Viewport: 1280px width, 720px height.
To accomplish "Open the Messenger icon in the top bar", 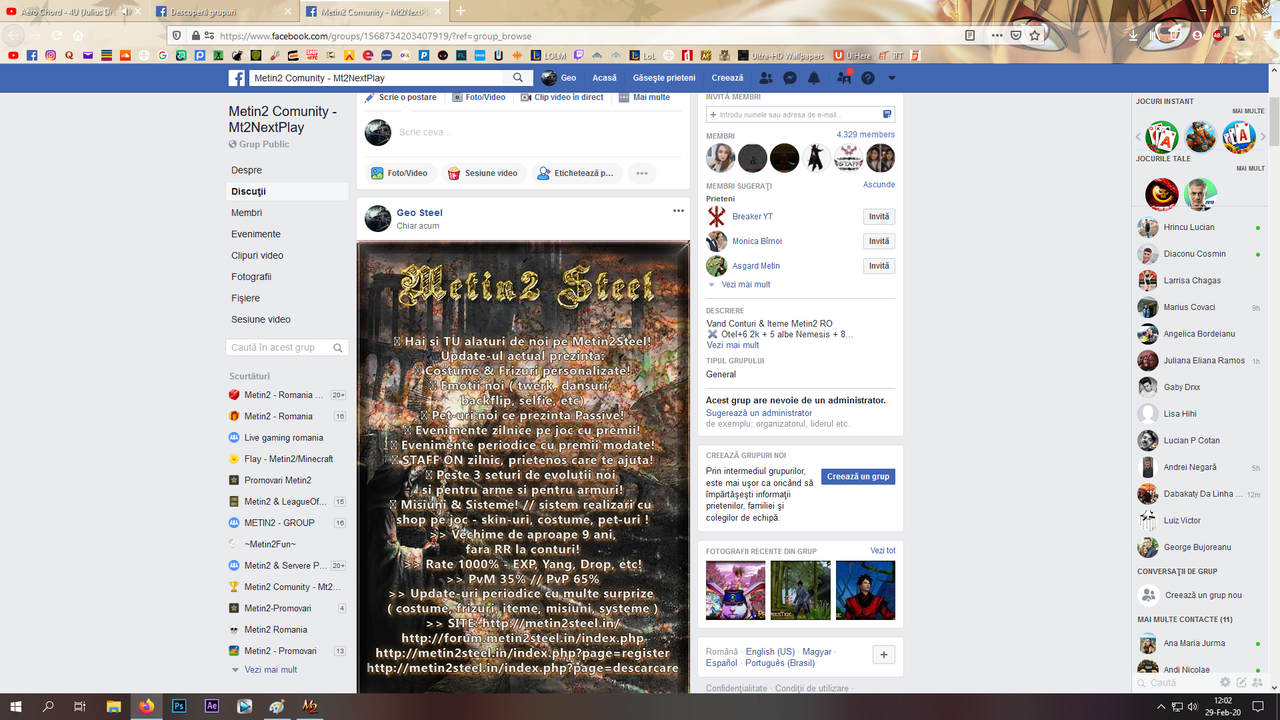I will (x=790, y=78).
